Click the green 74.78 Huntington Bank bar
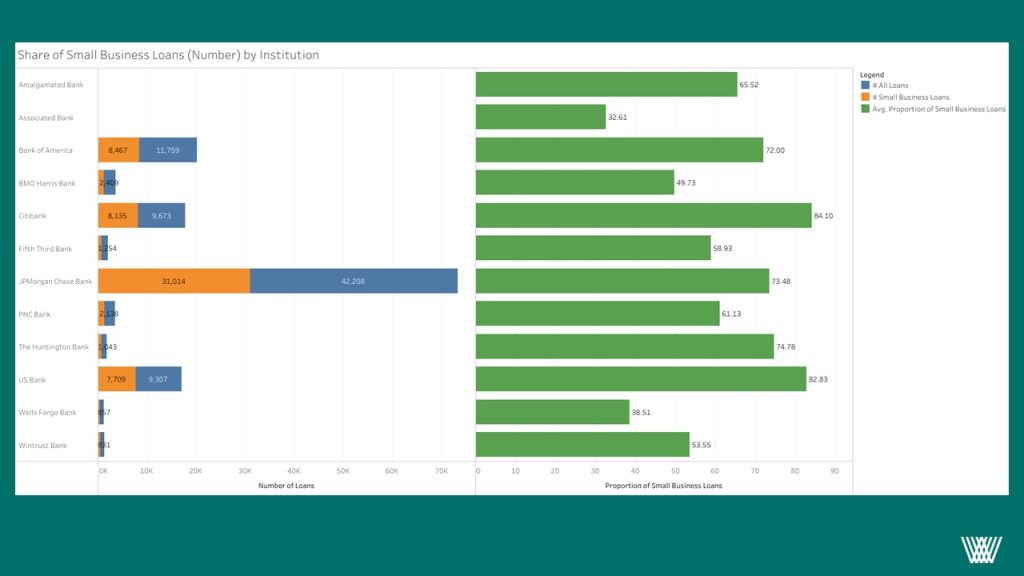 click(x=625, y=346)
